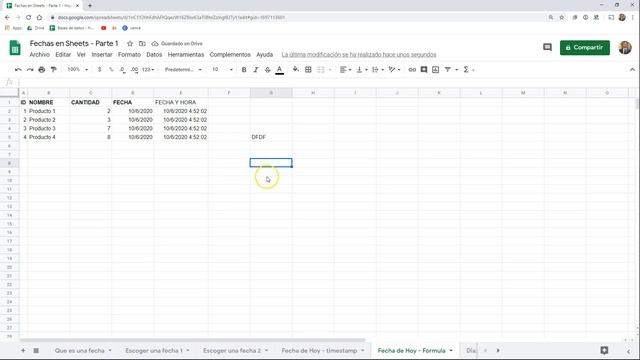The height and width of the screenshot is (360, 640).
Task: Format as currency with dollar icon
Action: [100, 70]
